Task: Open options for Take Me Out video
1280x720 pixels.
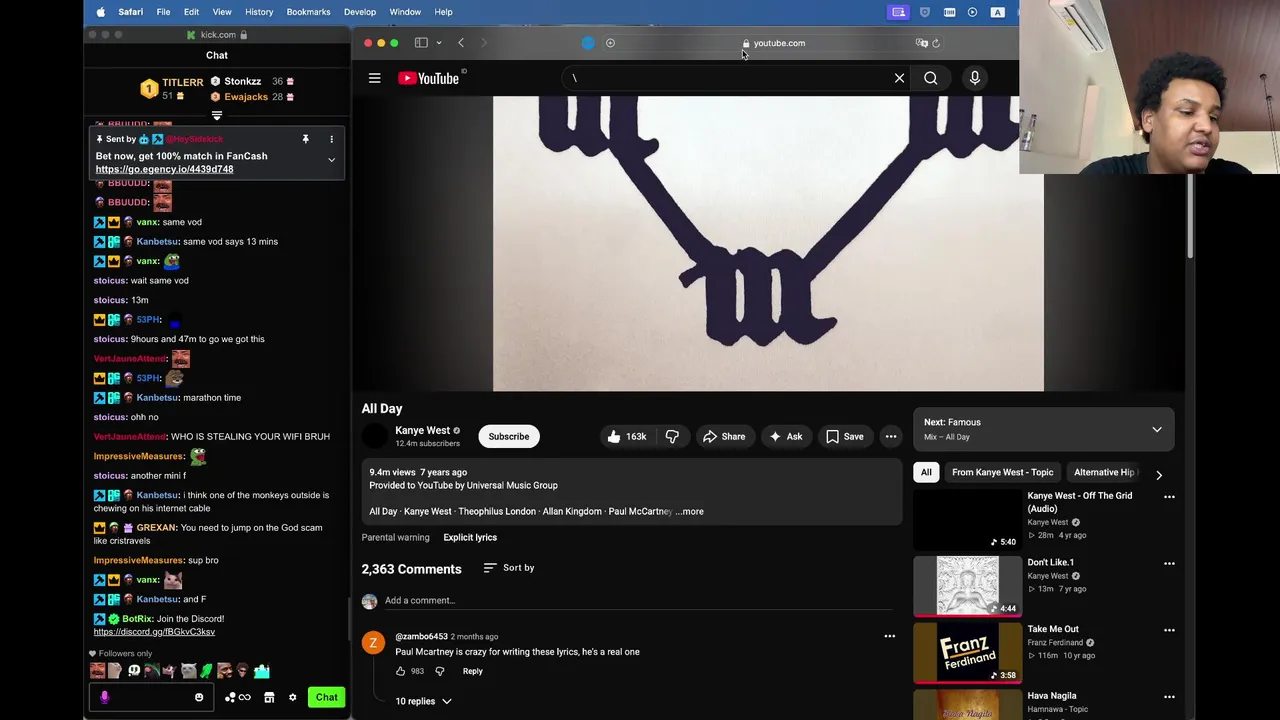Action: [x=1169, y=630]
